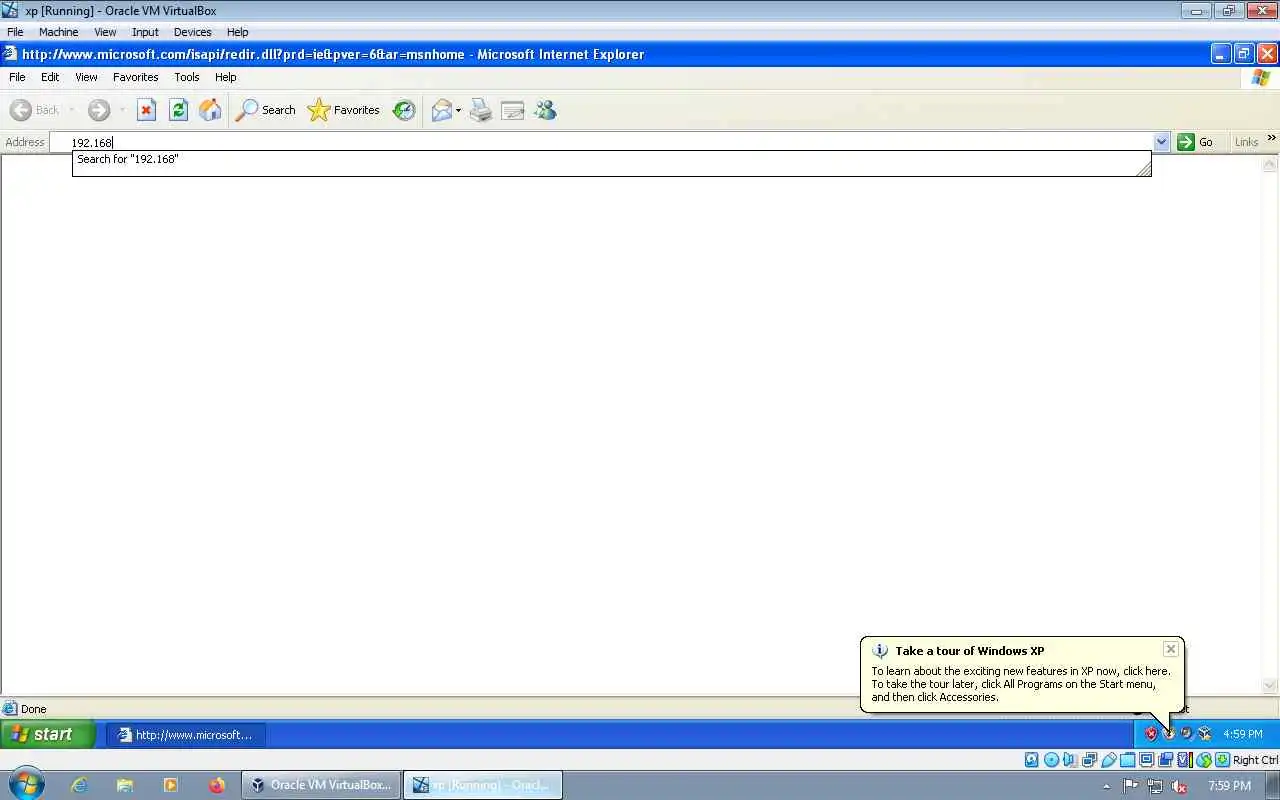Screen dimensions: 1280x800
Task: Open the Mail button dropdown arrow
Action: (x=458, y=110)
